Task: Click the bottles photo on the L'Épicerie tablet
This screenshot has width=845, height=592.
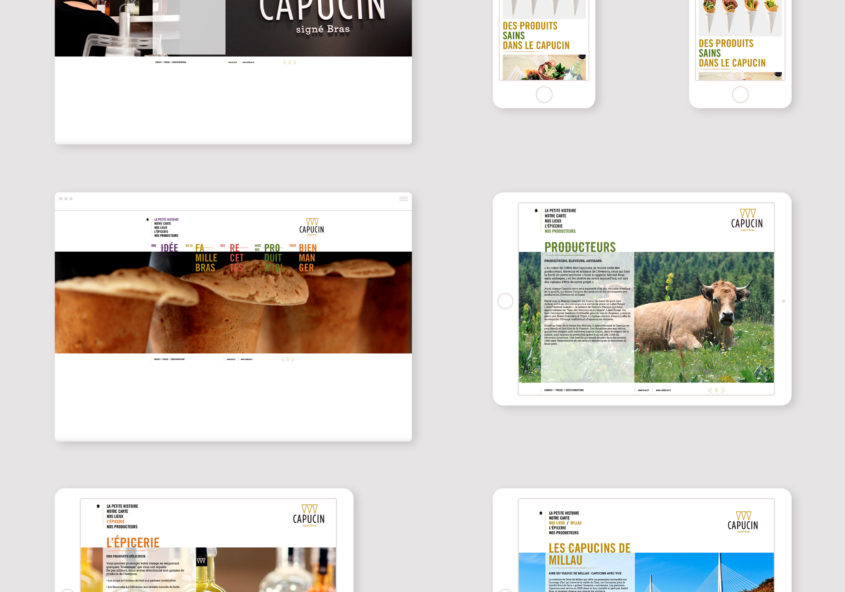Action: pos(208,570)
